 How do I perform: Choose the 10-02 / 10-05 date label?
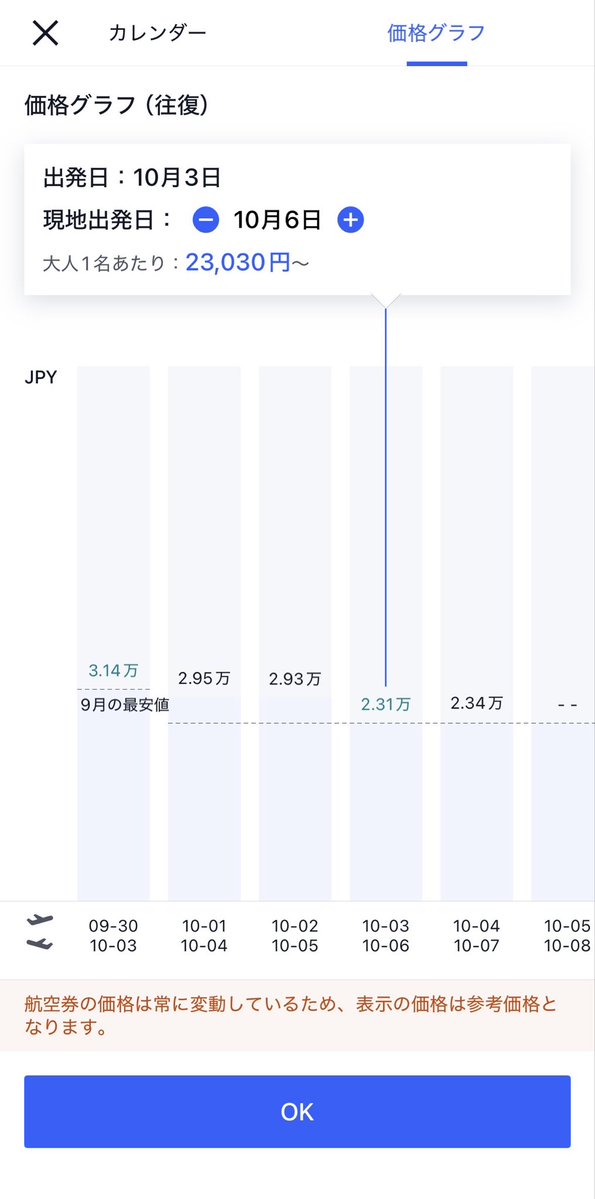coord(294,936)
